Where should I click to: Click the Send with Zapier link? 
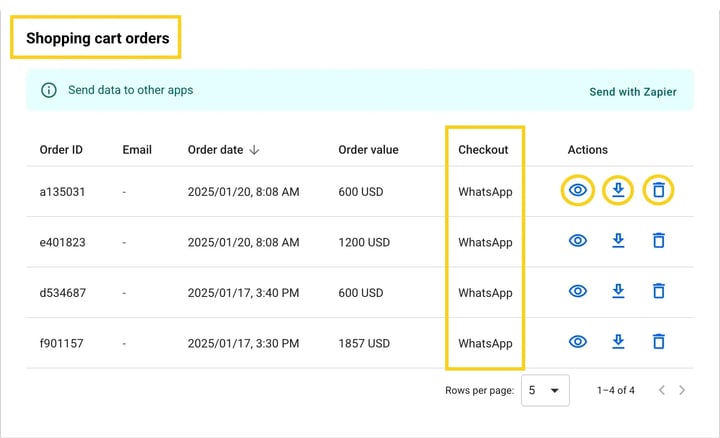633,92
